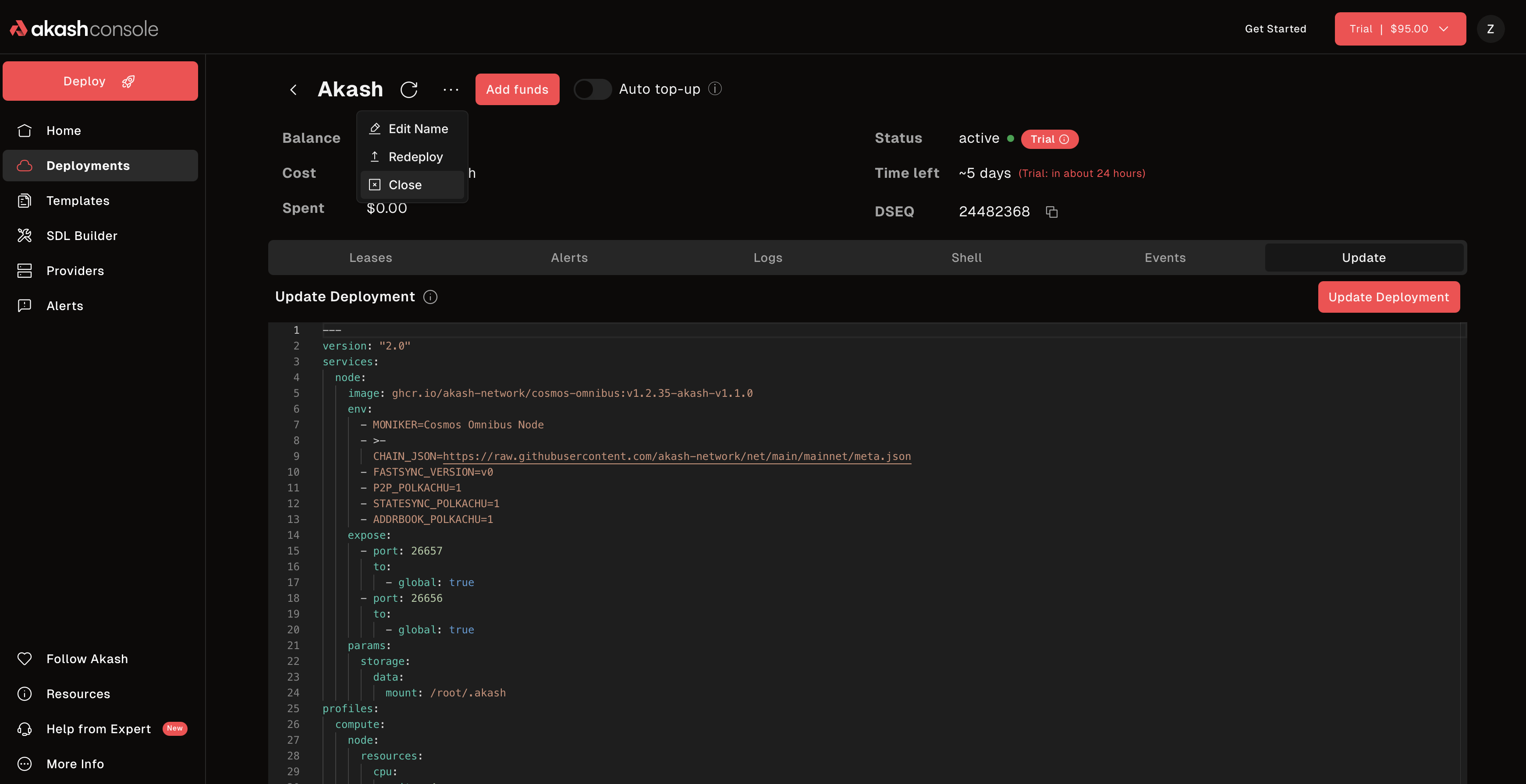Open the Shell tab
Screen dimensions: 1526x784
(x=966, y=258)
